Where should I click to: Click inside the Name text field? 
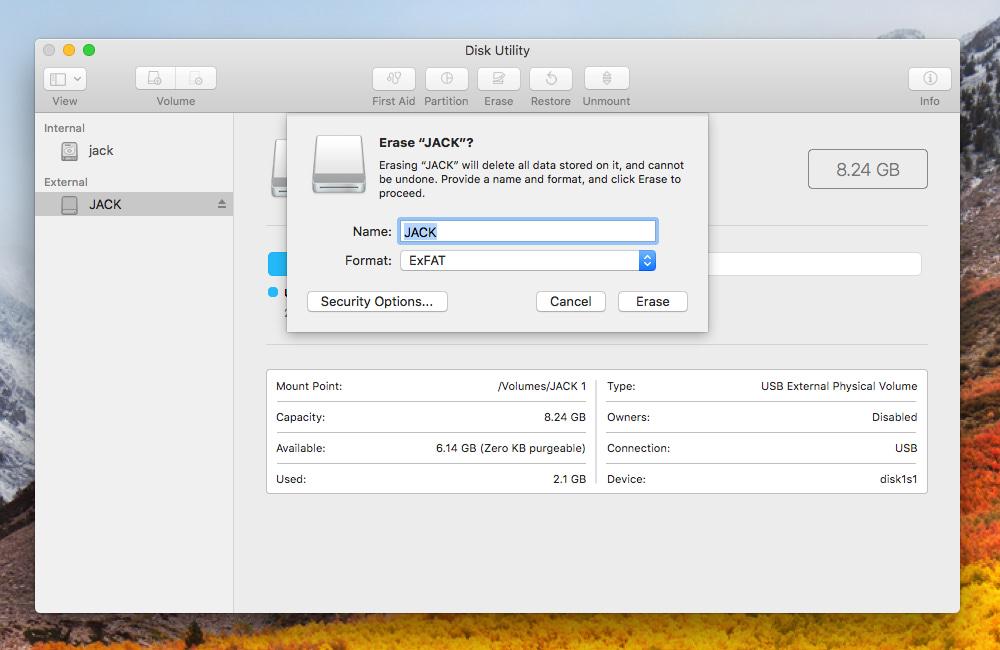pos(527,231)
